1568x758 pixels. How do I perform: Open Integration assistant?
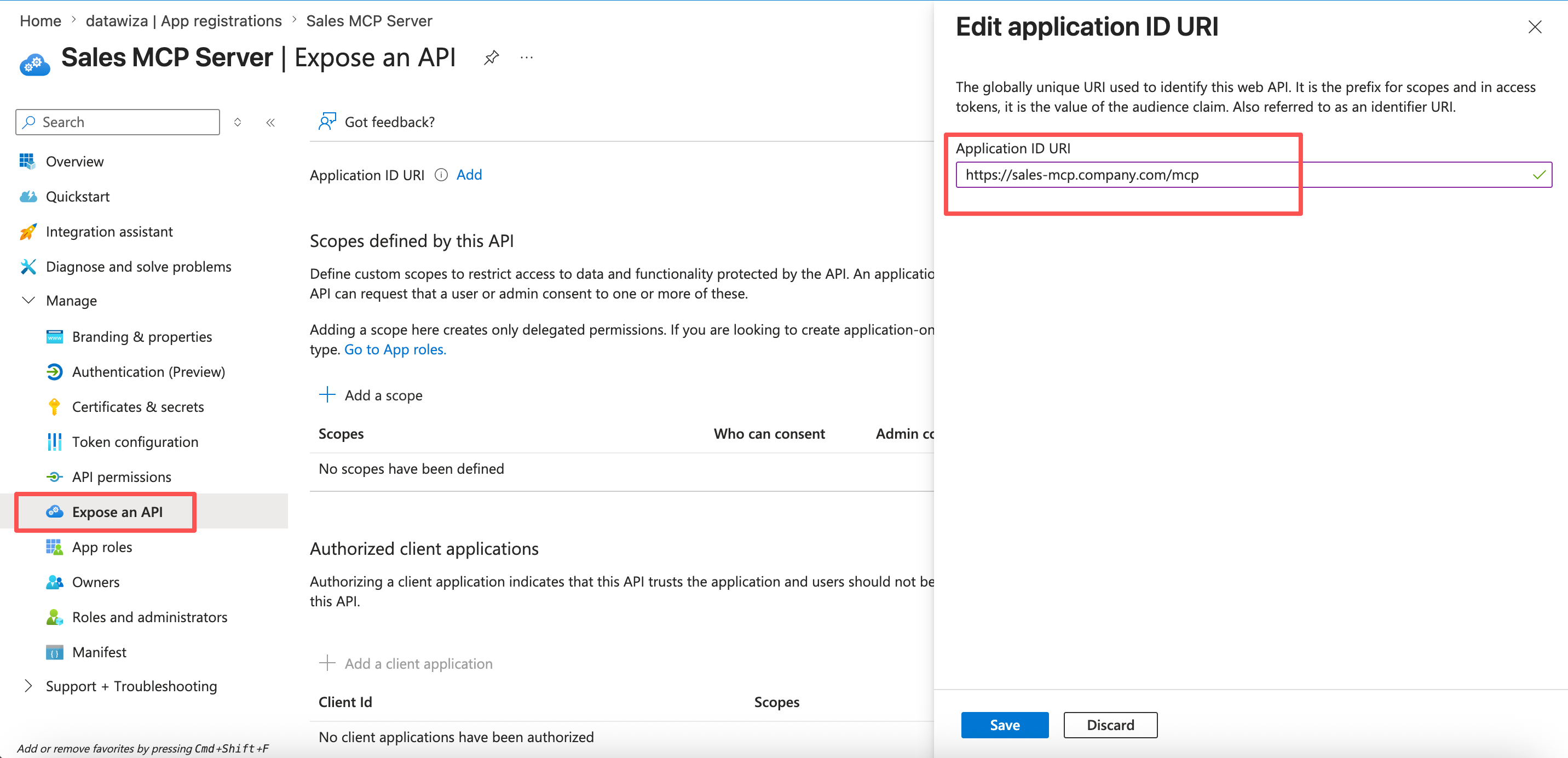(109, 231)
